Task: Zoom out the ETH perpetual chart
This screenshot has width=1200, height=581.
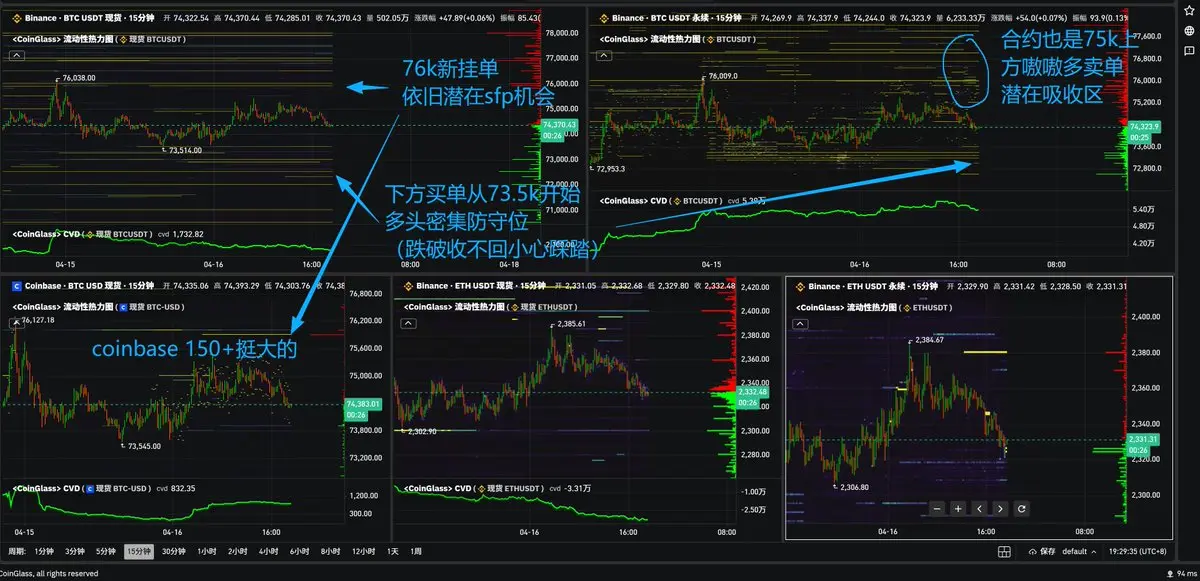Action: pos(937,508)
